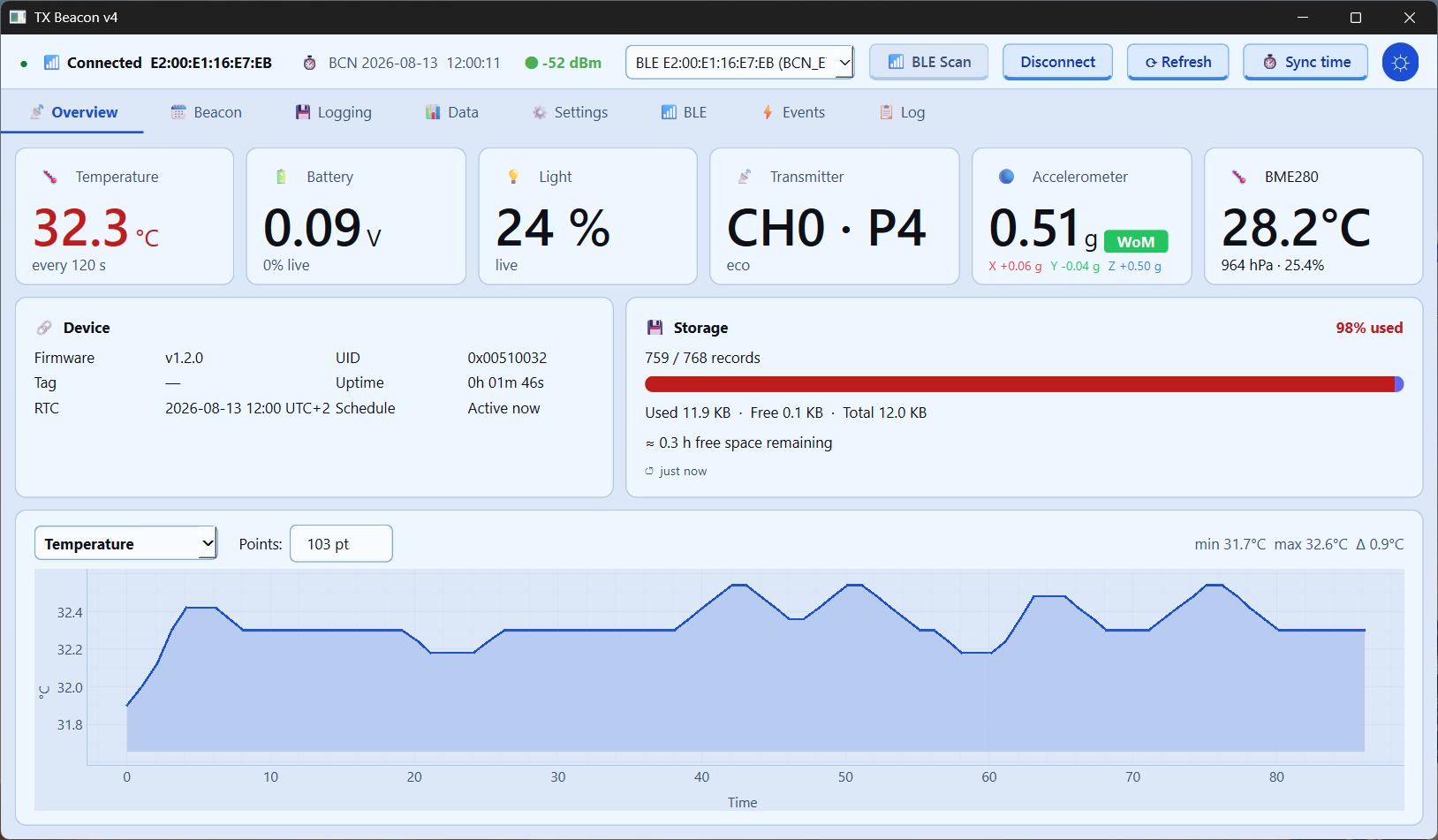This screenshot has height=840, width=1438.
Task: Click the satellite icon in Transmitter card
Action: click(745, 177)
